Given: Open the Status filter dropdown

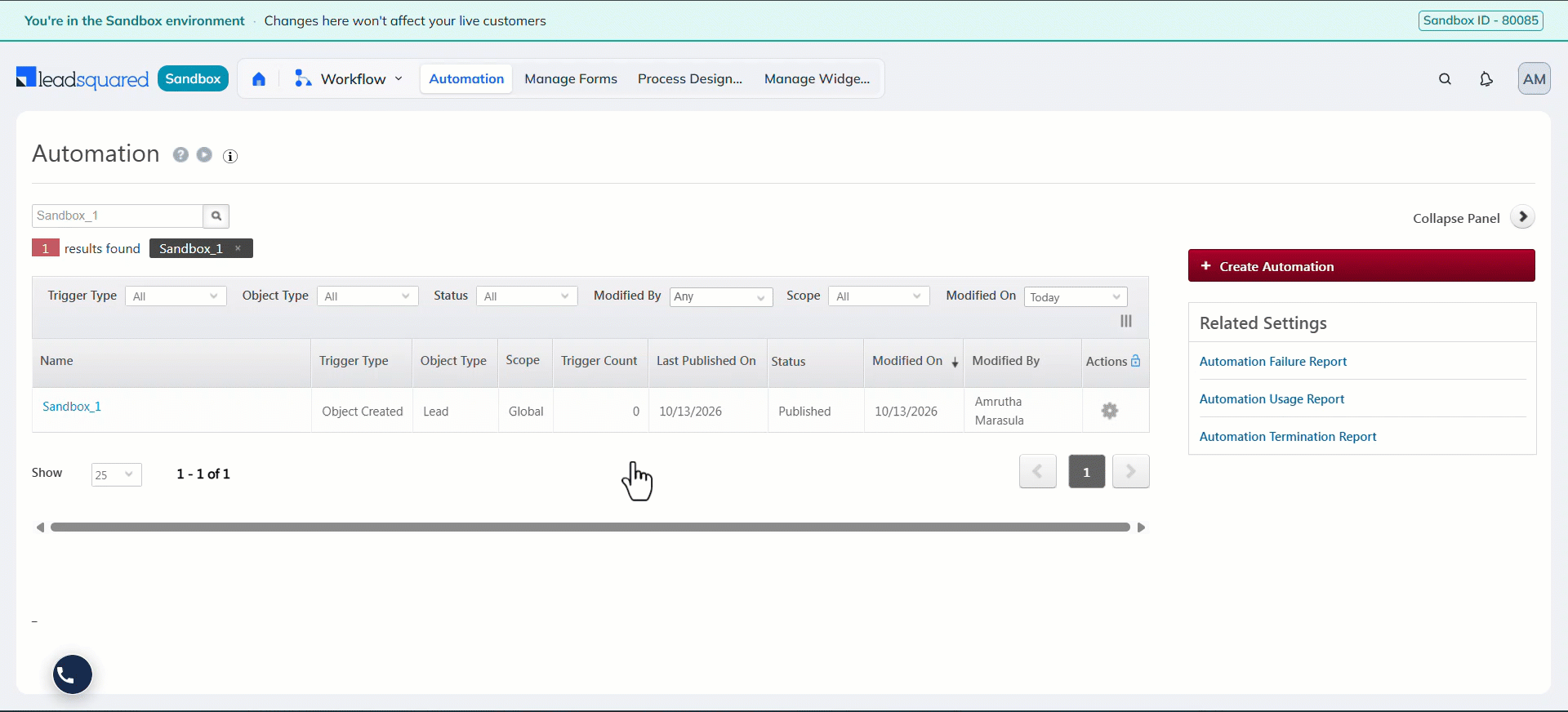Looking at the screenshot, I should 527,296.
